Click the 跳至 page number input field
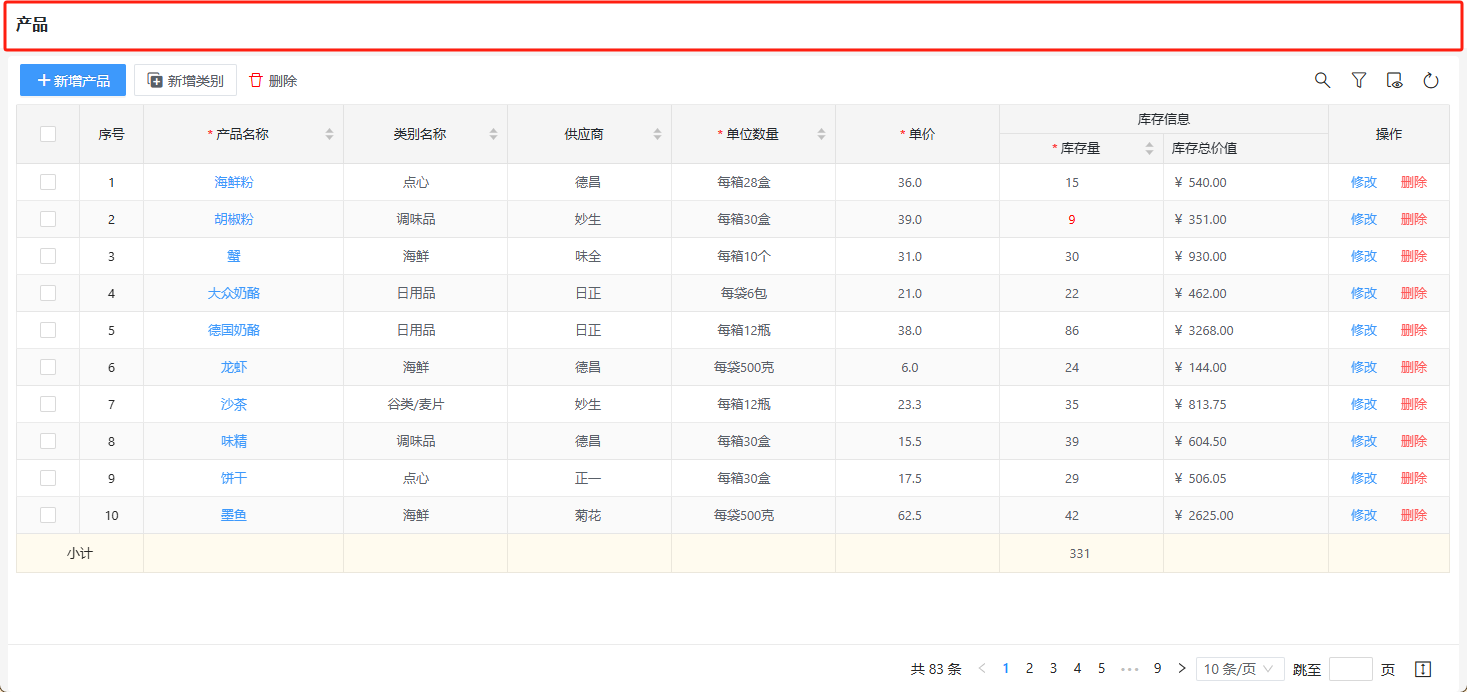 click(x=1350, y=669)
